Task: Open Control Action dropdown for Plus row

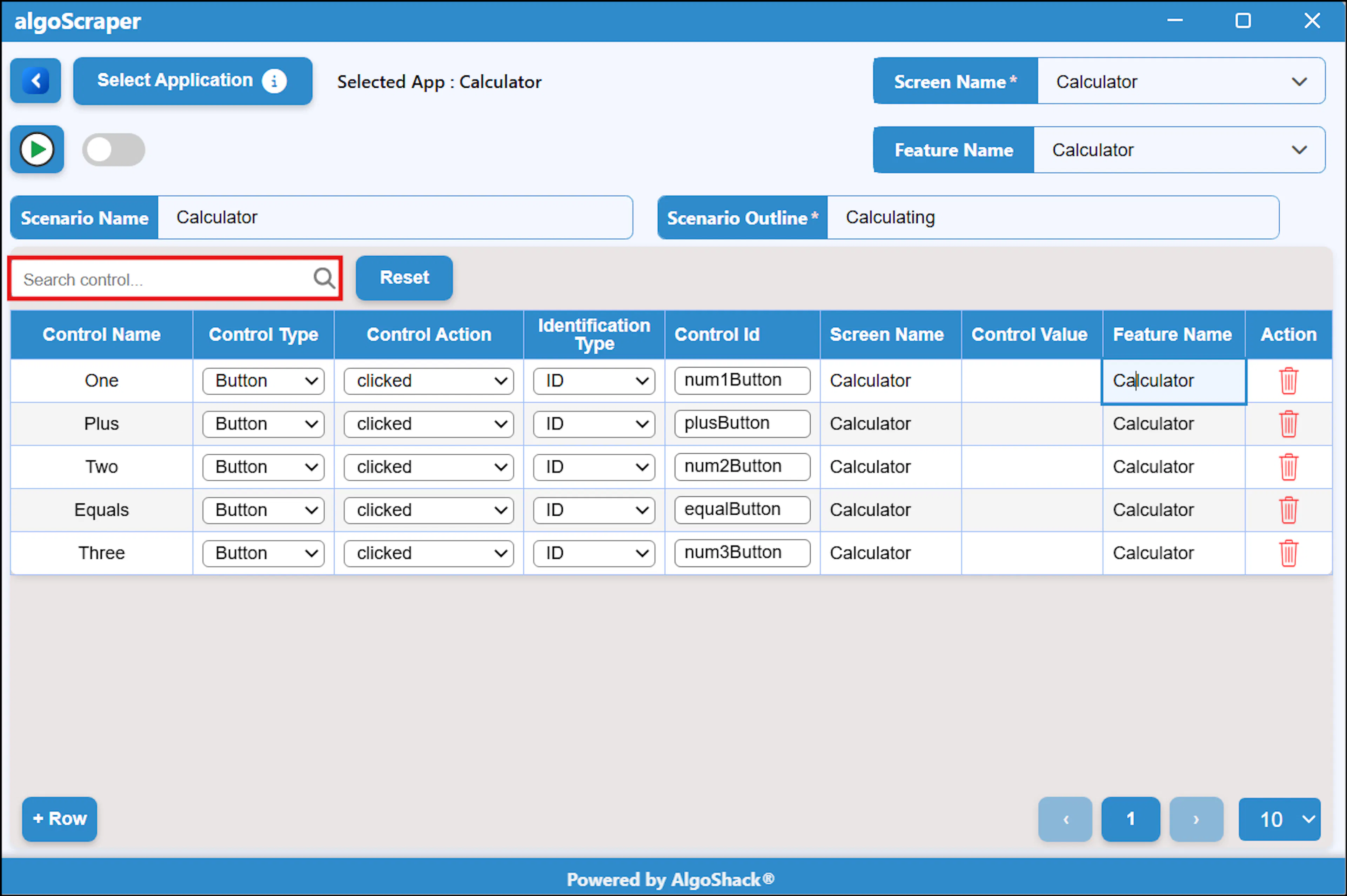Action: click(428, 424)
